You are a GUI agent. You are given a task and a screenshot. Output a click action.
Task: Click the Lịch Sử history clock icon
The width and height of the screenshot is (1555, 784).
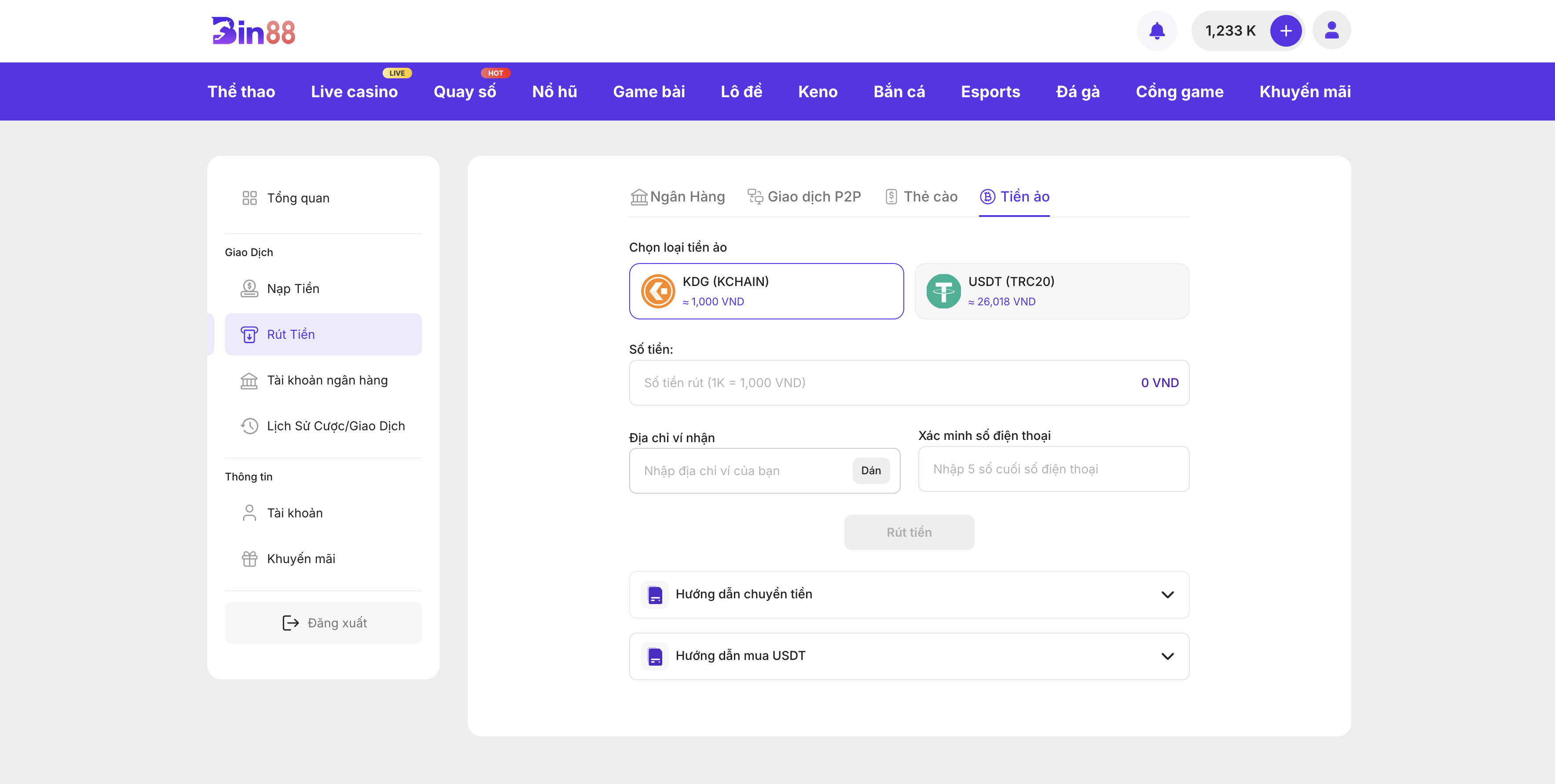tap(249, 426)
